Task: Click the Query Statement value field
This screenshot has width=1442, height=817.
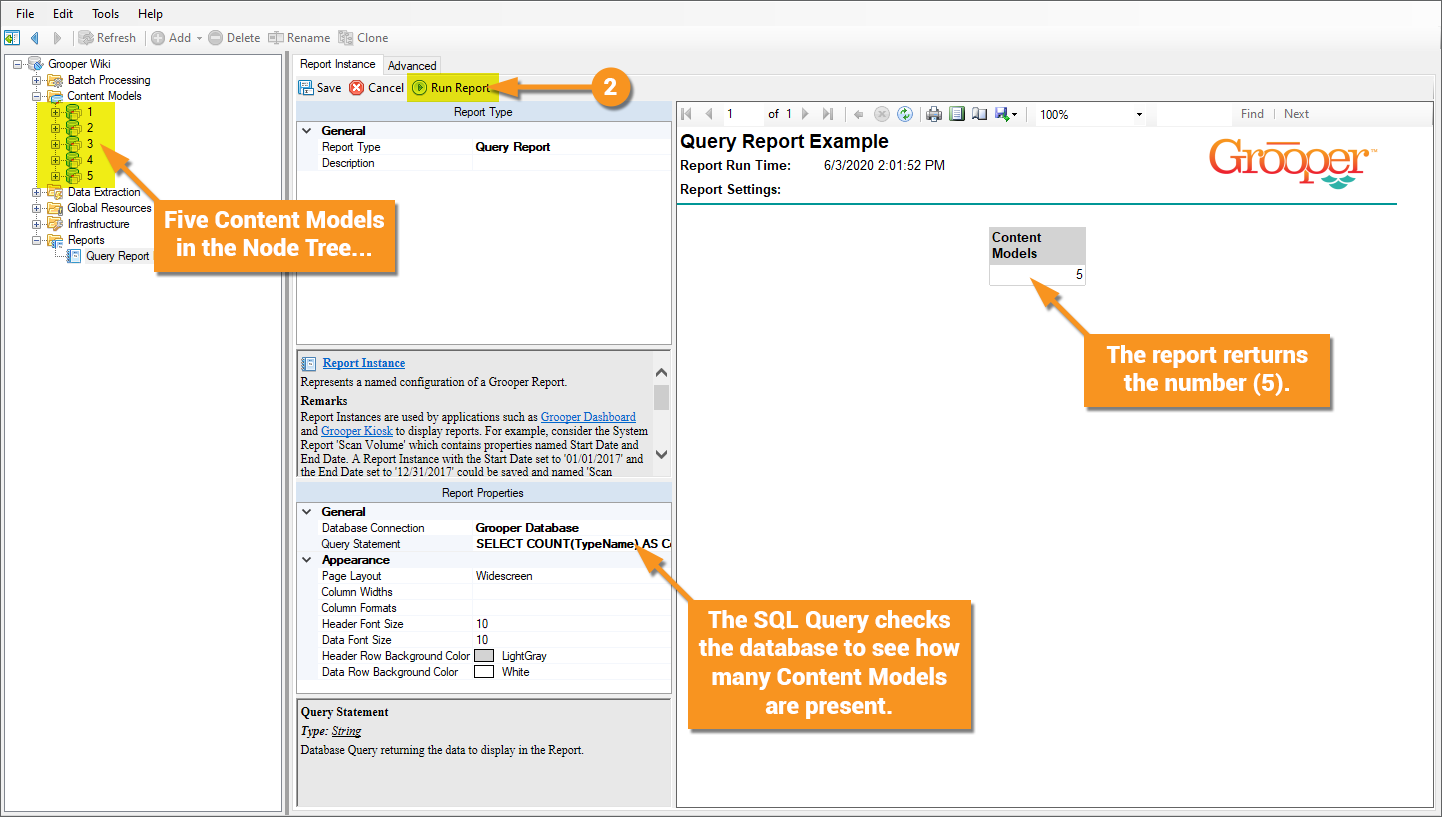Action: pos(572,544)
